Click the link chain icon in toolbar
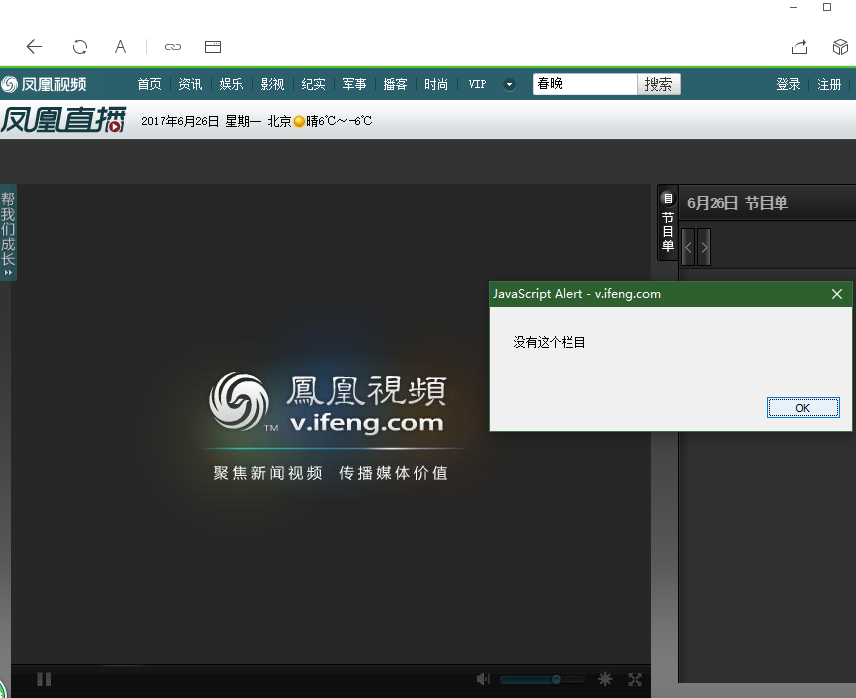Screen dimensions: 856x698 [x=173, y=47]
